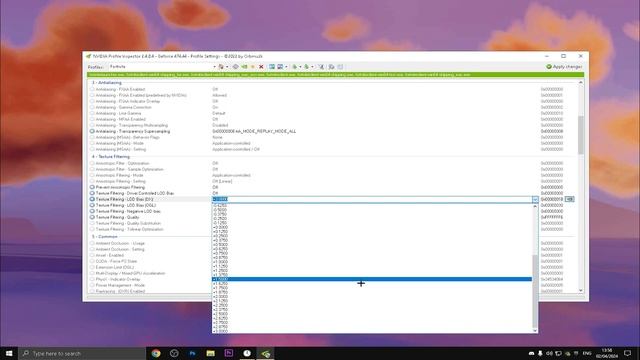Select Antialiasing - Gamma Correction row
Screen dimensions: 640x360
124,107
